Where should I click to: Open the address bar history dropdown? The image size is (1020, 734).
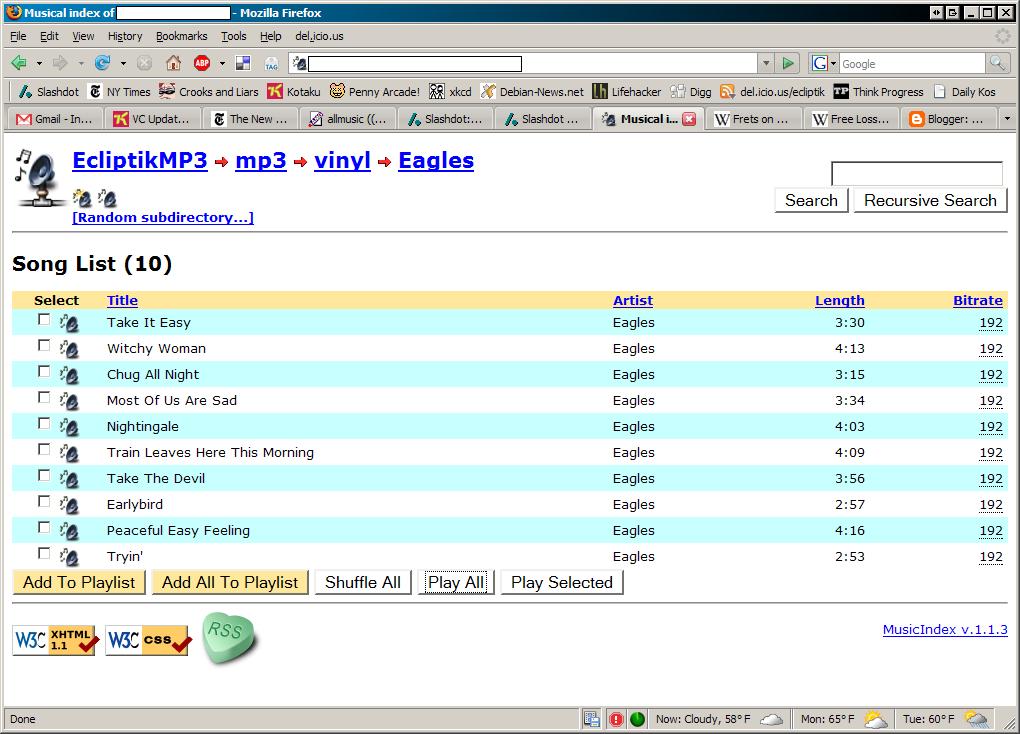[766, 63]
